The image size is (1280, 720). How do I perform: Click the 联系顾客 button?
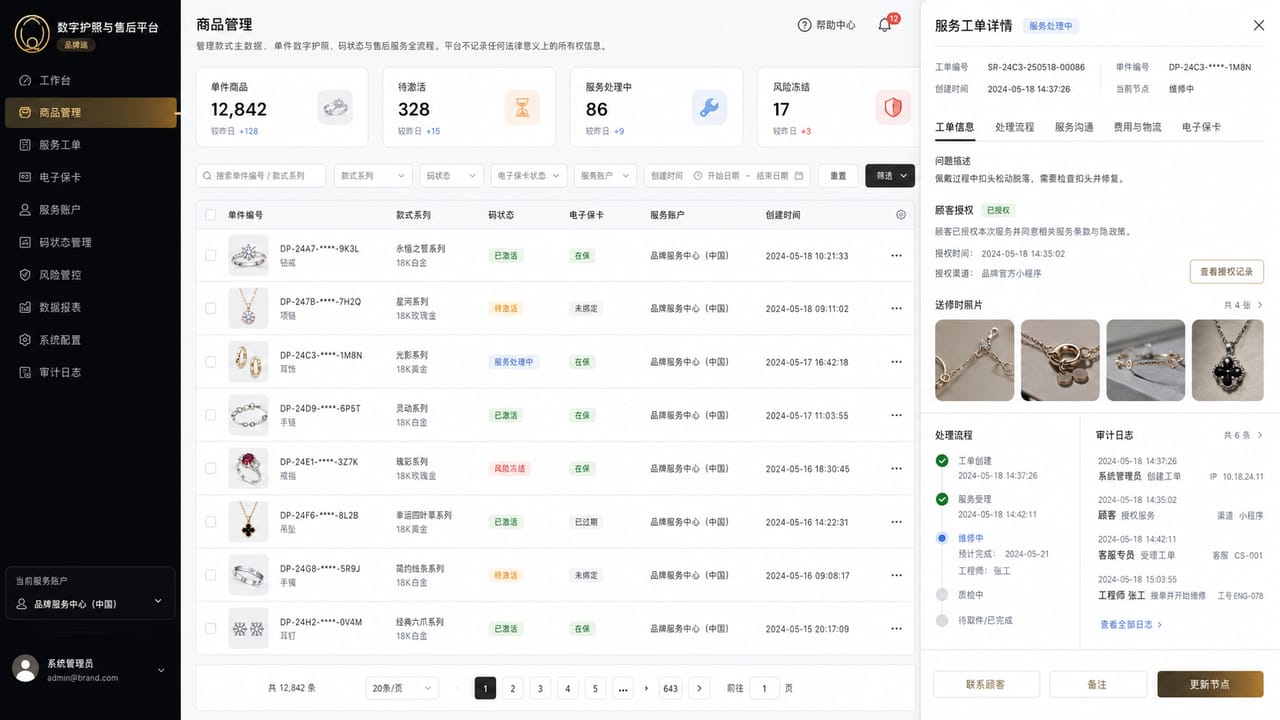pos(985,684)
